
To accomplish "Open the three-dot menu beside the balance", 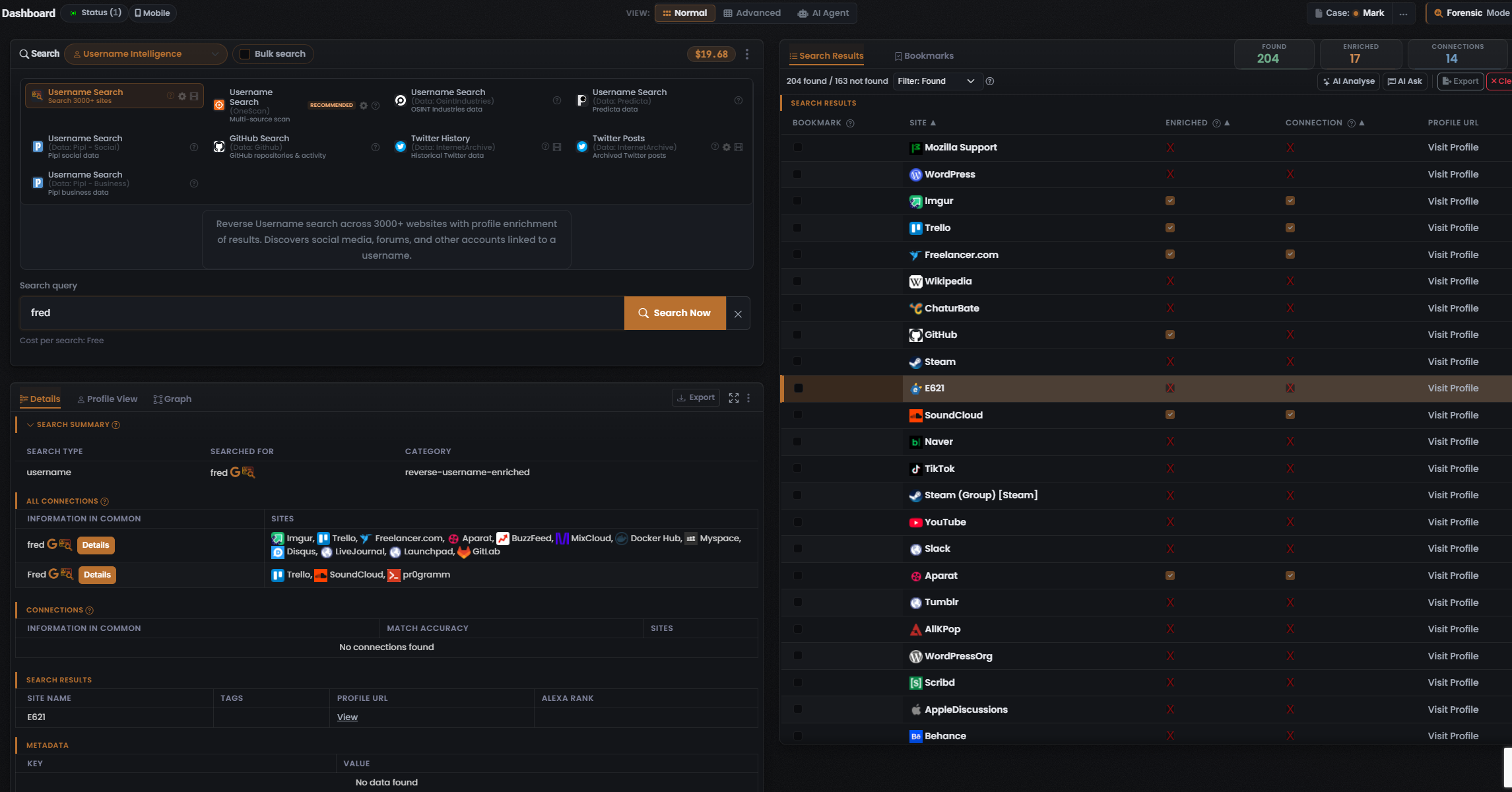I will pos(747,54).
